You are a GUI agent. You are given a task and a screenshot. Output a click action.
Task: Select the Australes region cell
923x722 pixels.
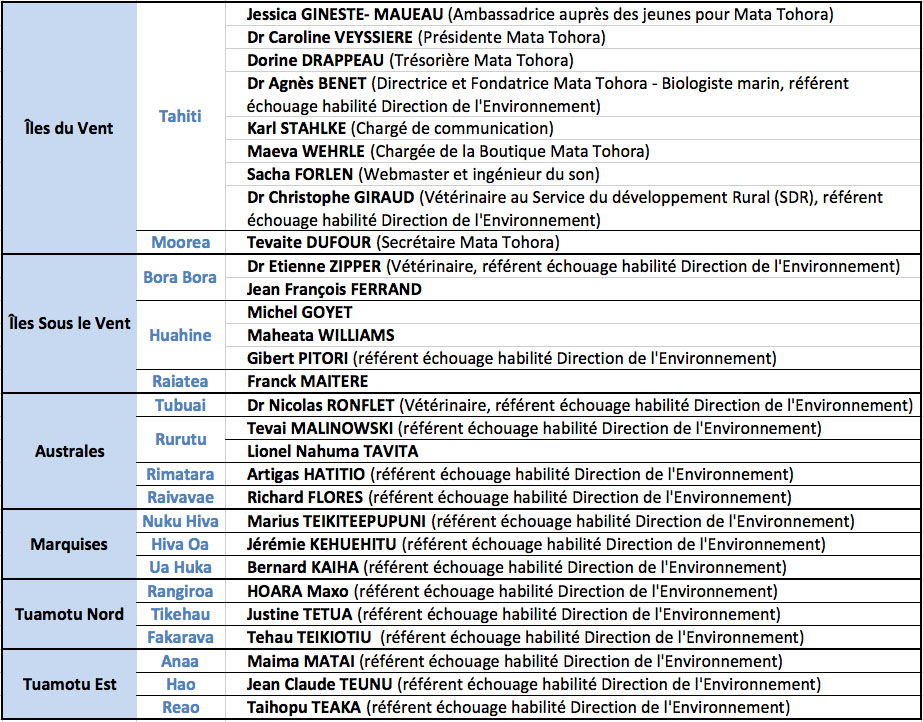tap(69, 451)
